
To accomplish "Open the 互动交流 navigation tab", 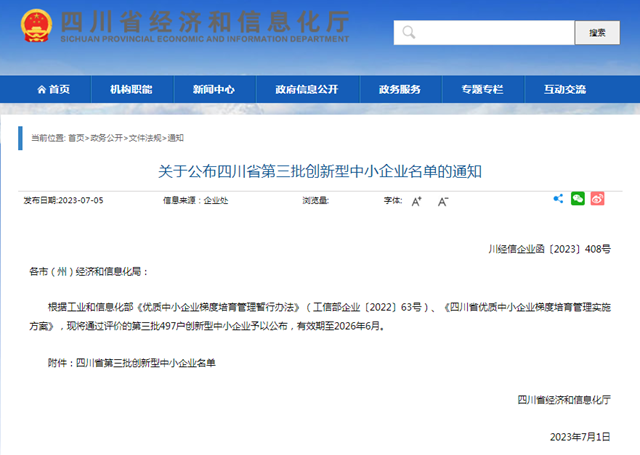I will 564,89.
